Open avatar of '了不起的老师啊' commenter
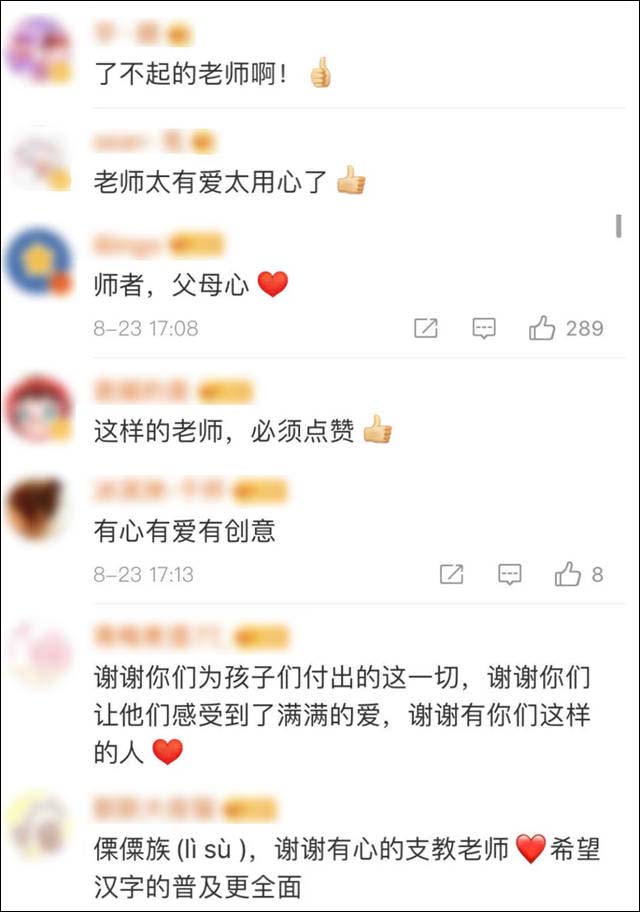This screenshot has width=640, height=912. click(38, 49)
